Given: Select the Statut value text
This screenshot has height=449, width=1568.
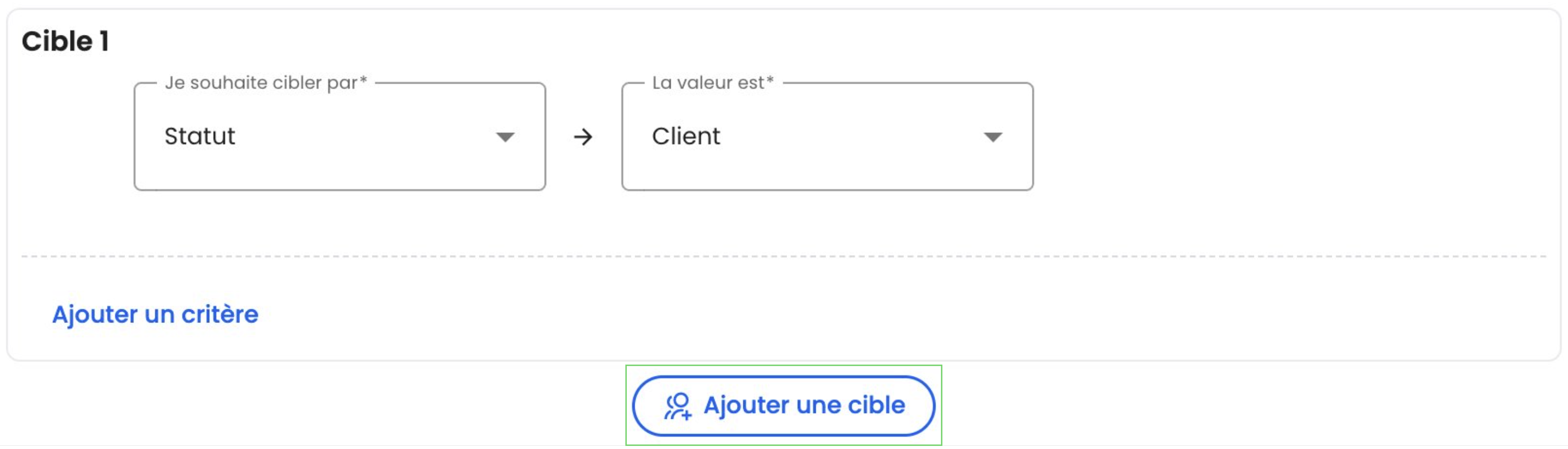Looking at the screenshot, I should point(200,136).
